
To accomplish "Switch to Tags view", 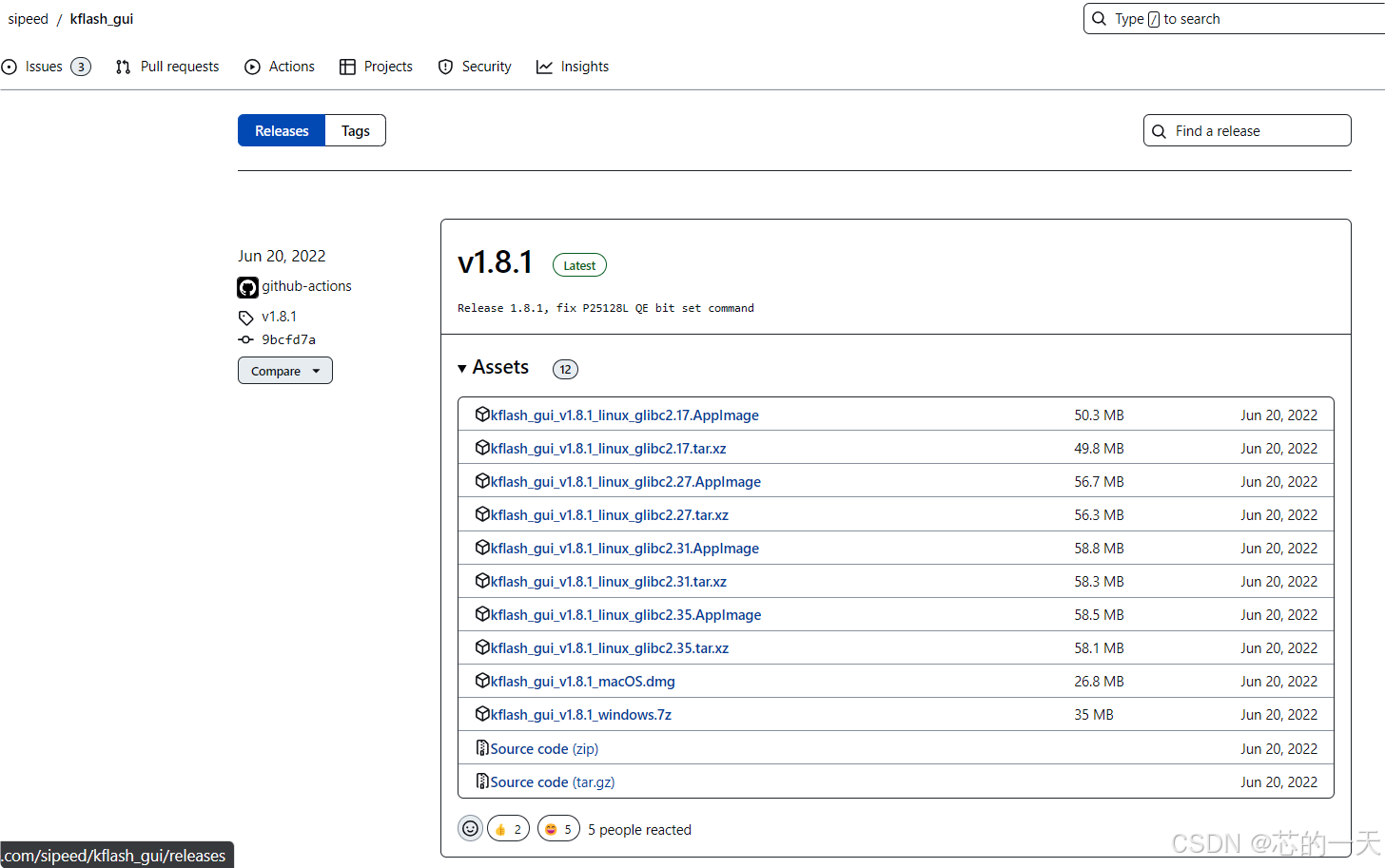I will point(356,130).
